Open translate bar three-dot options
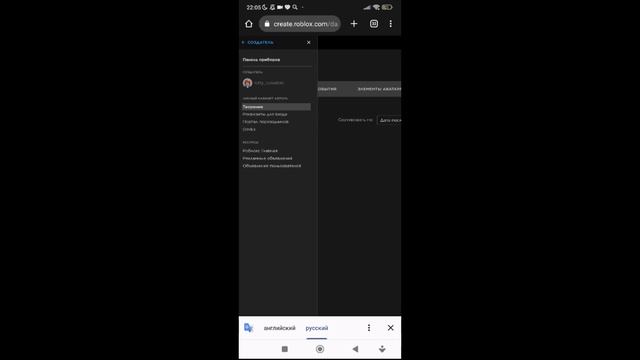The width and height of the screenshot is (640, 360). 369,328
